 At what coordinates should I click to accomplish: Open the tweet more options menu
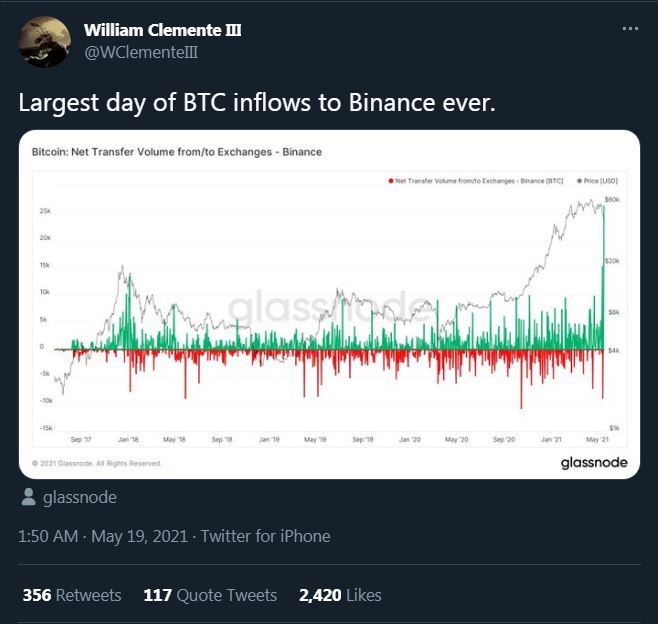pos(630,29)
